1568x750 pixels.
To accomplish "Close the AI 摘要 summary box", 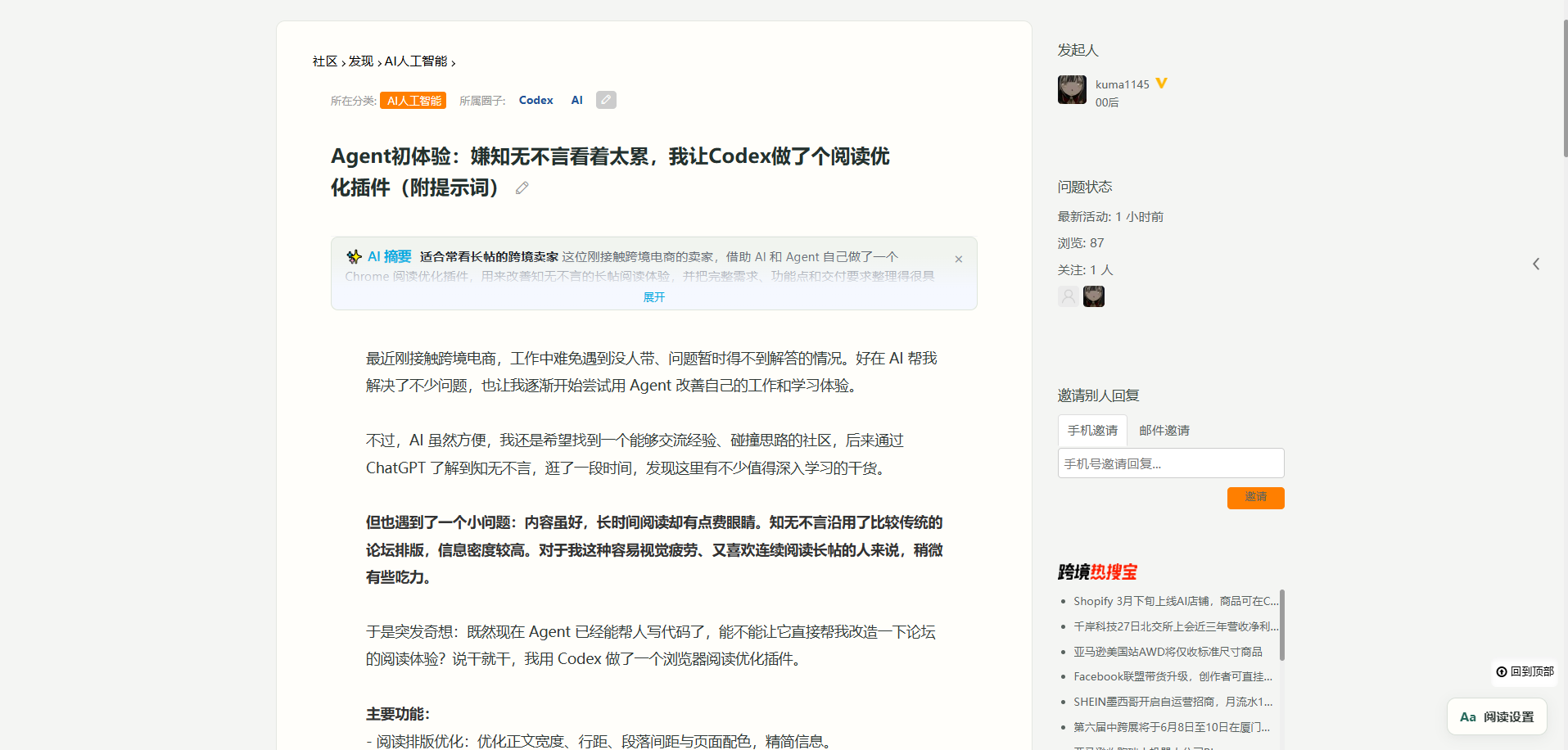I will [x=959, y=259].
